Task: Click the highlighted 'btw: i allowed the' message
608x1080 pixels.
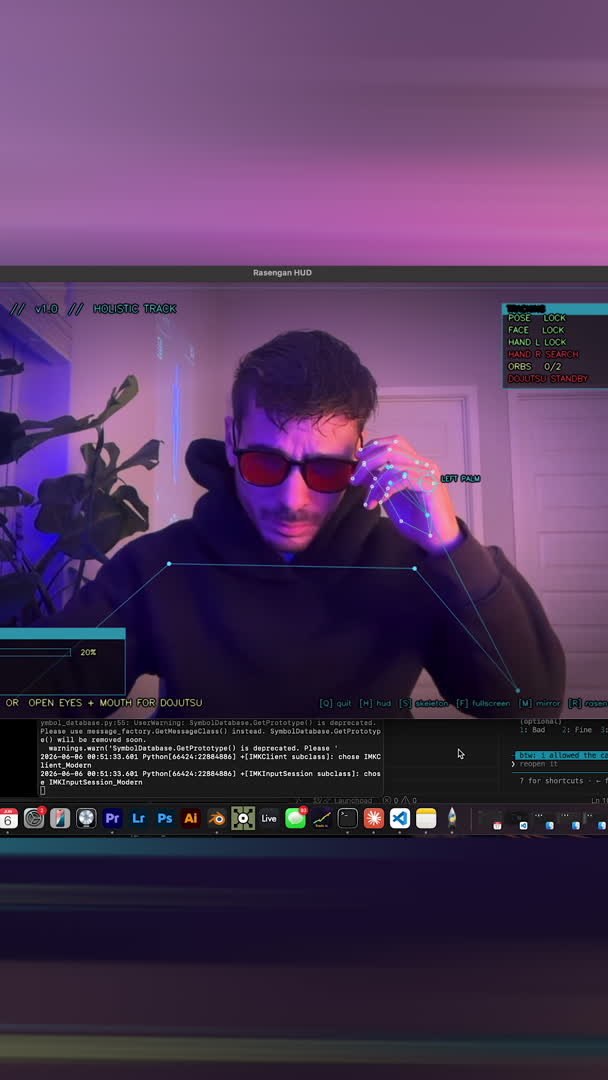Action: pyautogui.click(x=561, y=756)
